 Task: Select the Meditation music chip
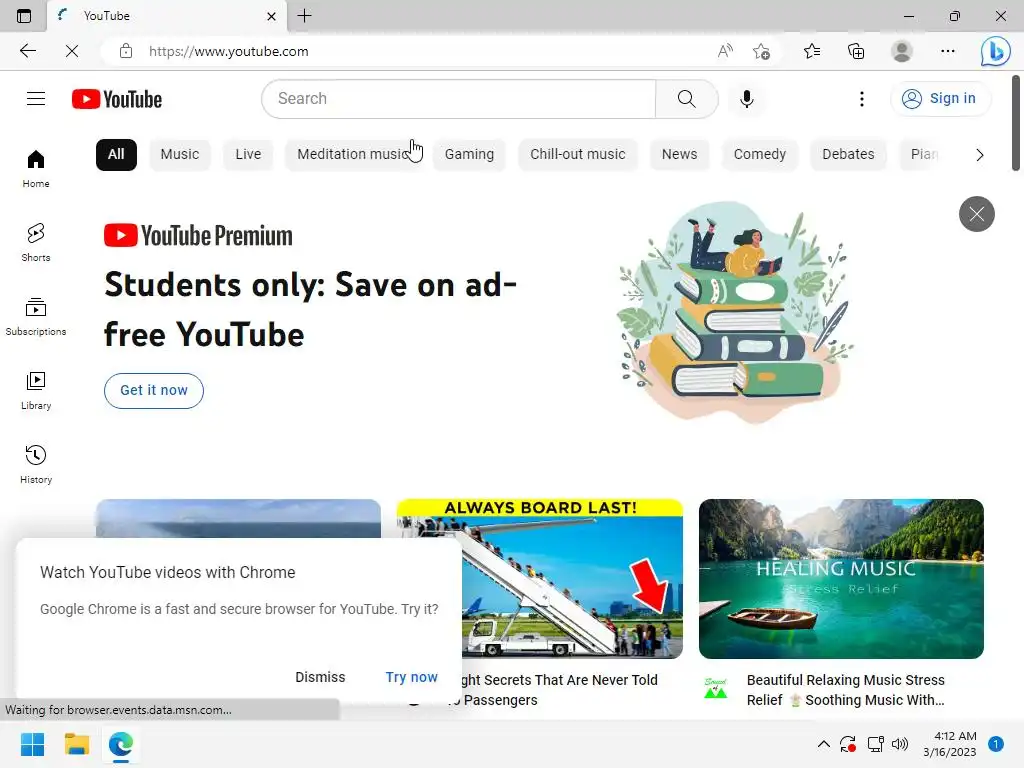click(x=353, y=154)
